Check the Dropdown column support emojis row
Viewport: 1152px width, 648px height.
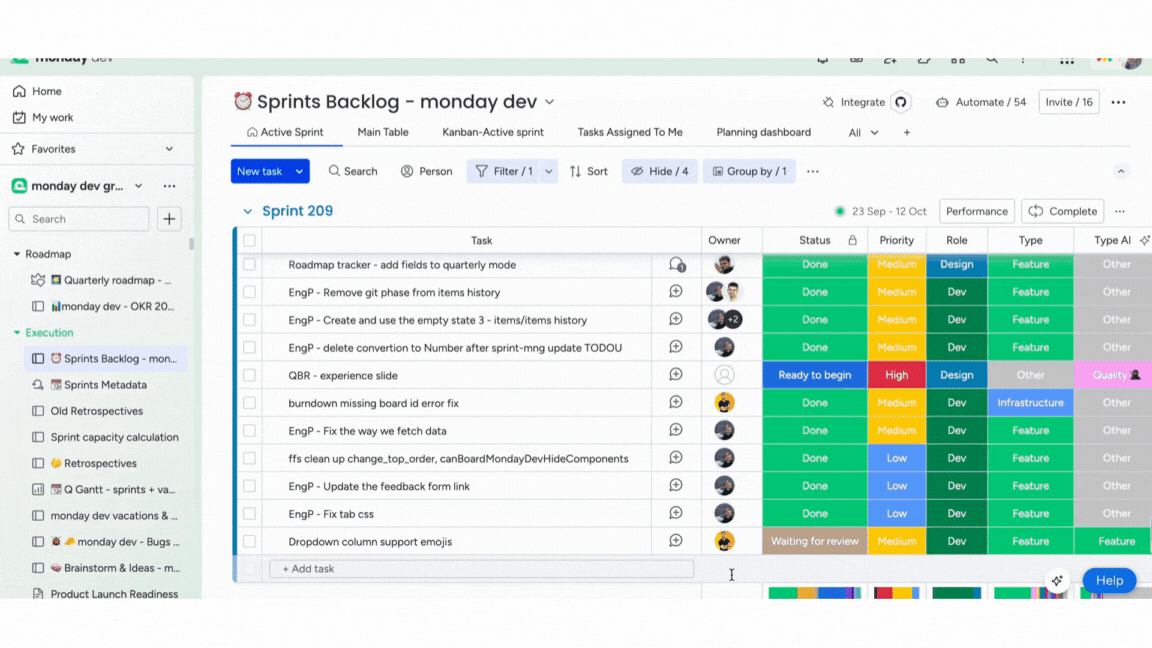point(250,541)
